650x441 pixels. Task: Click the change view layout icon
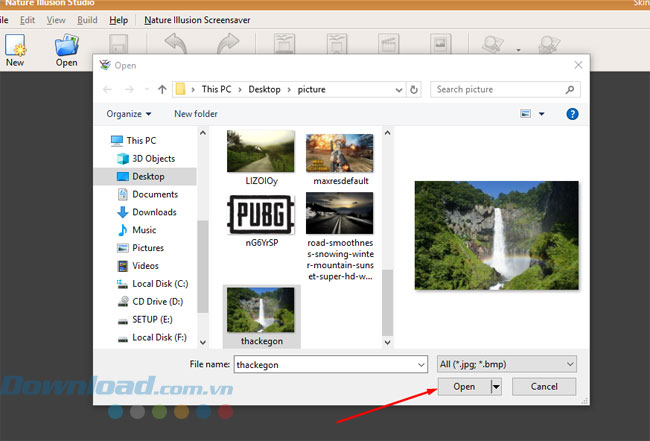coord(526,114)
